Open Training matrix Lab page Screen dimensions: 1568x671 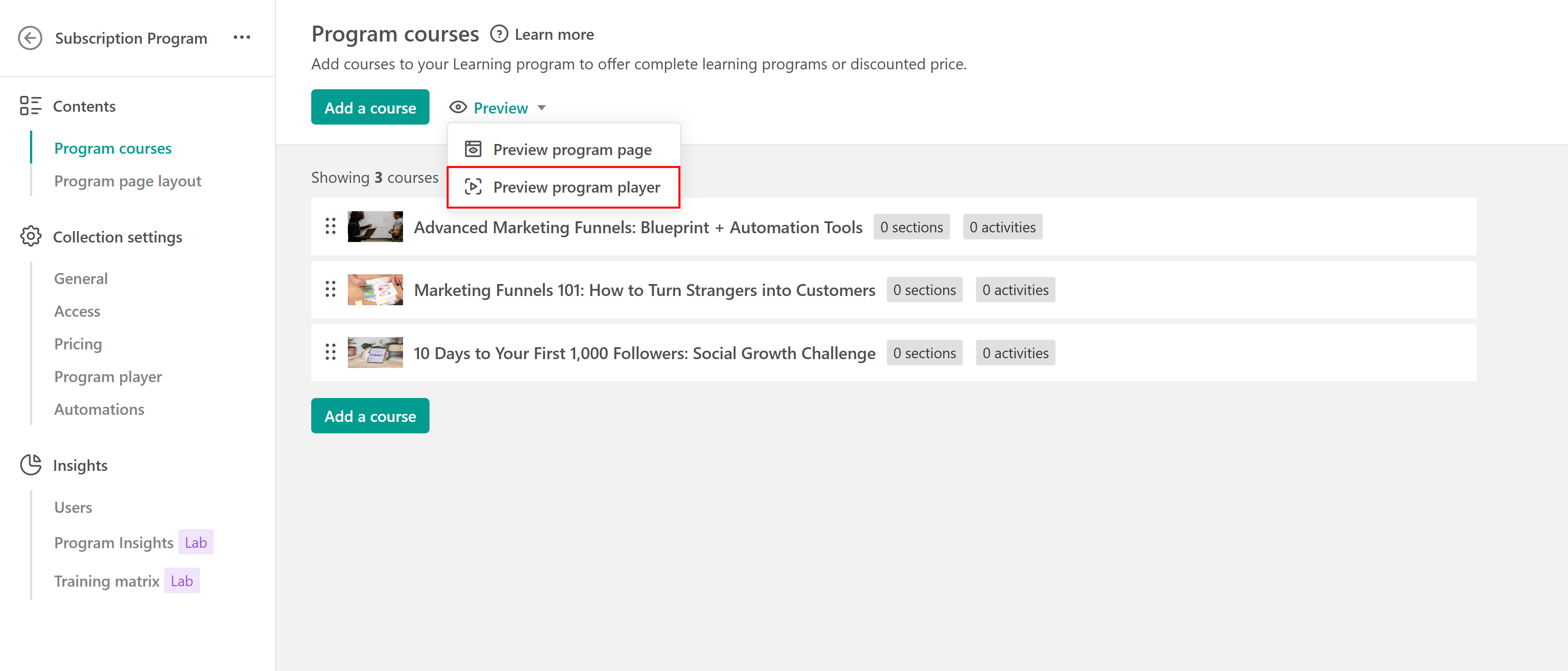coord(106,581)
